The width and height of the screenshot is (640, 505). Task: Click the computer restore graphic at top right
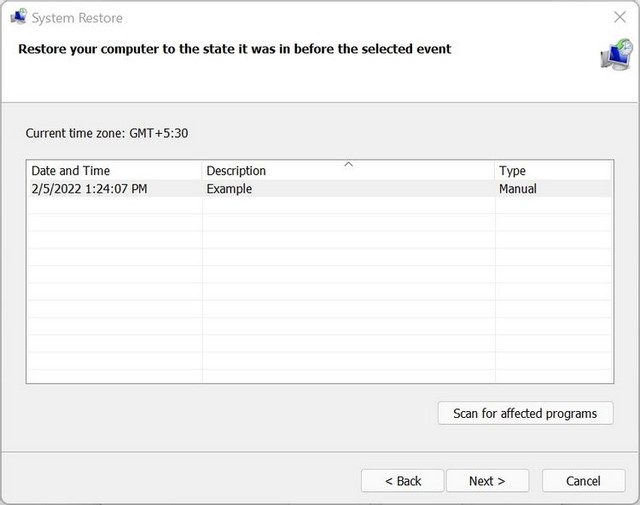[x=614, y=56]
